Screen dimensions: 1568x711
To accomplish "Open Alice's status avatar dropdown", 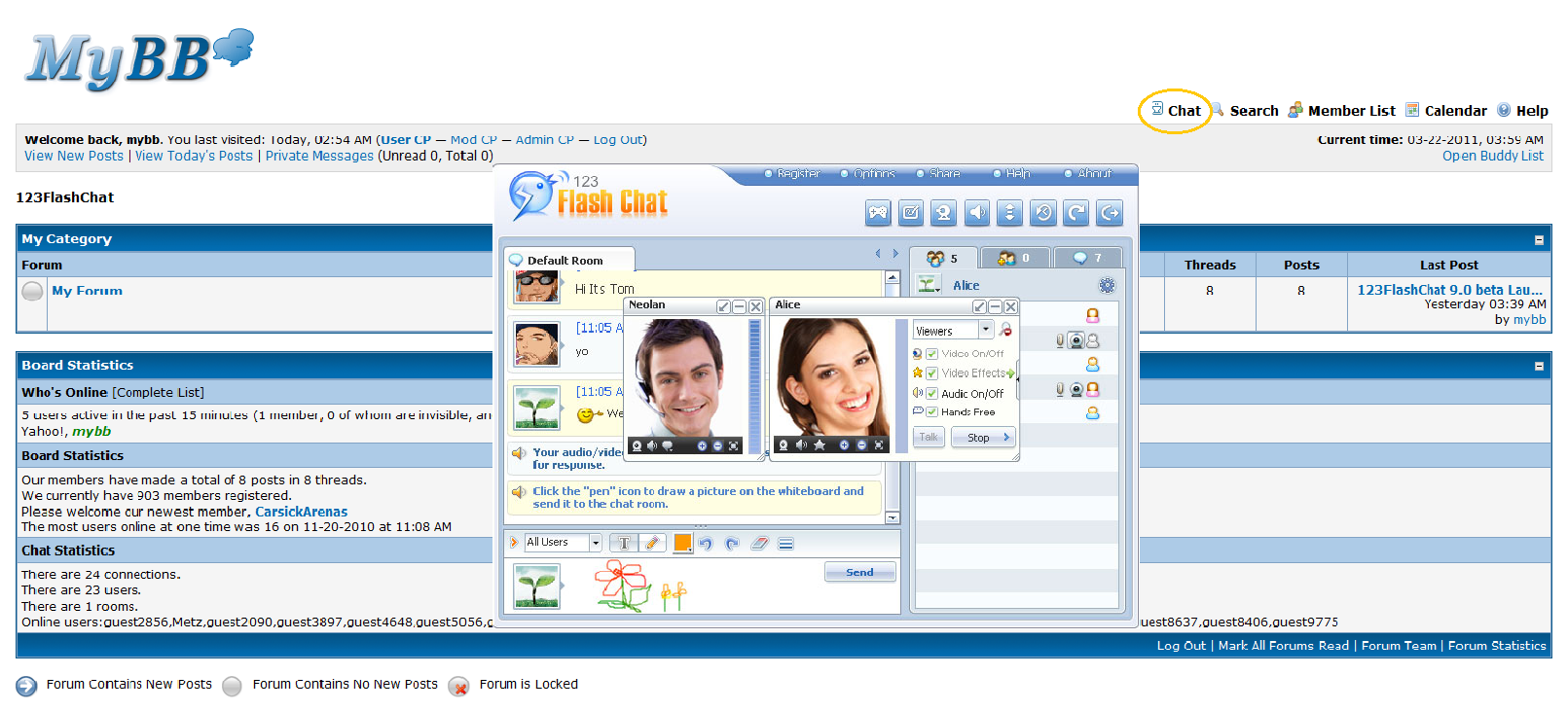I will click(x=930, y=285).
